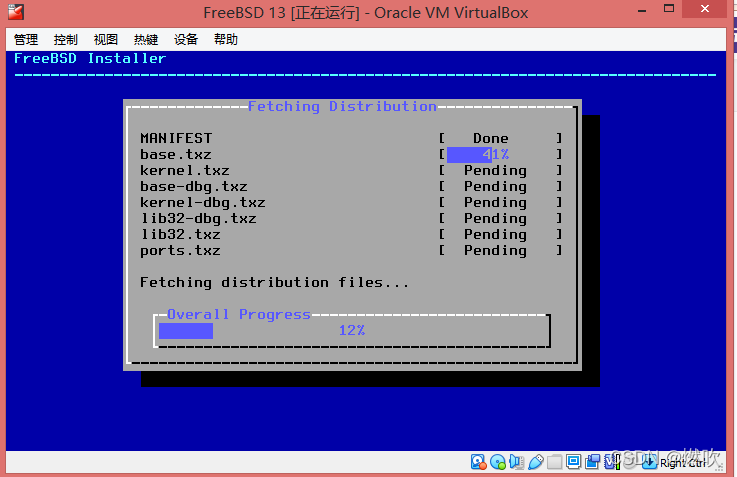Screen dimensions: 737x477
Task: Click the display settings monitor icon
Action: pos(573,461)
